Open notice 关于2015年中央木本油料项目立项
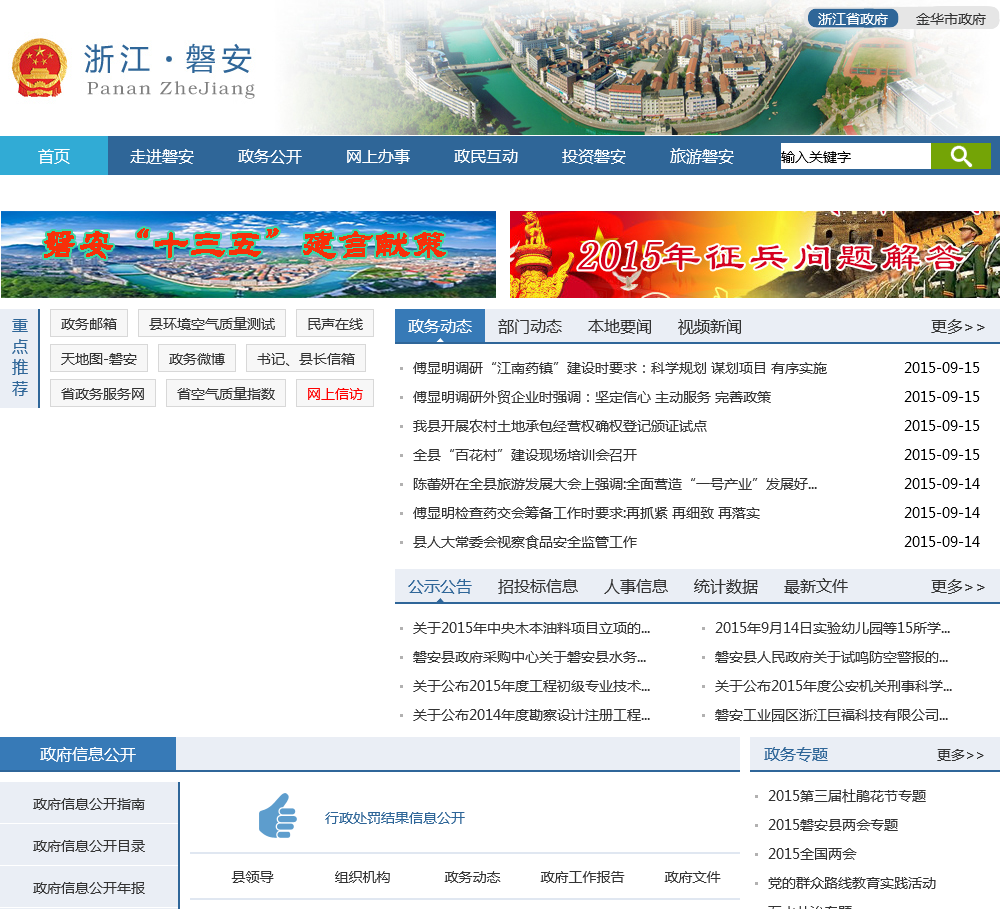The image size is (1000, 909). coord(531,628)
